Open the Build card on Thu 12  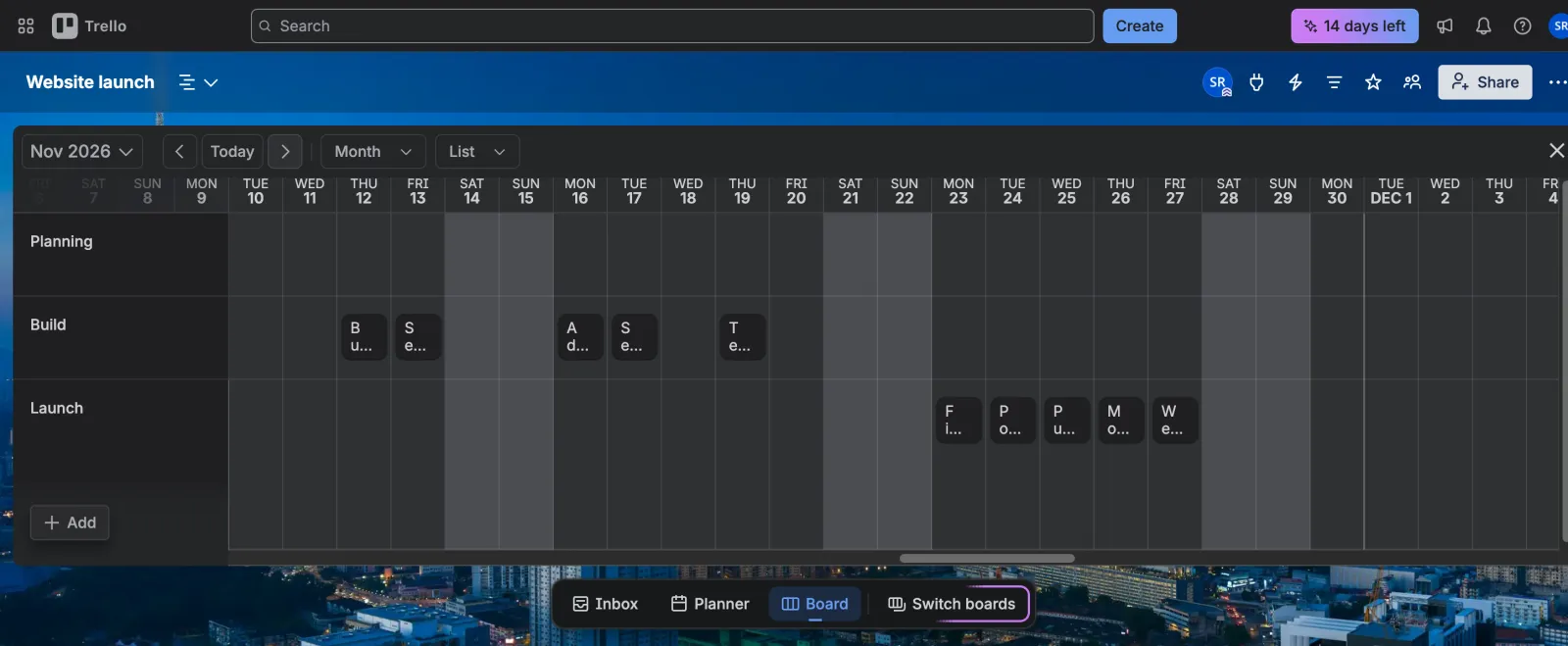(x=364, y=337)
